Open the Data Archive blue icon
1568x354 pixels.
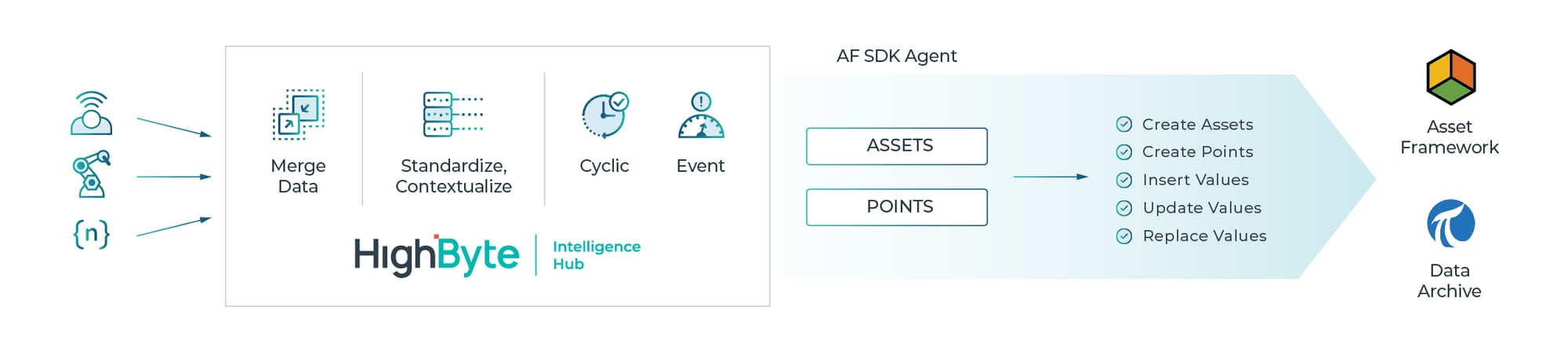click(1450, 223)
